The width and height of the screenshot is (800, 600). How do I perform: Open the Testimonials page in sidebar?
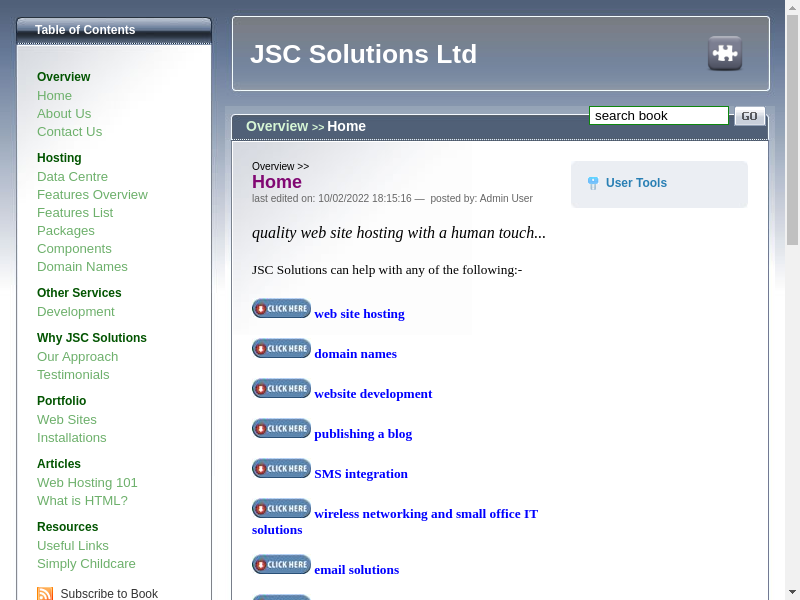tap(73, 375)
